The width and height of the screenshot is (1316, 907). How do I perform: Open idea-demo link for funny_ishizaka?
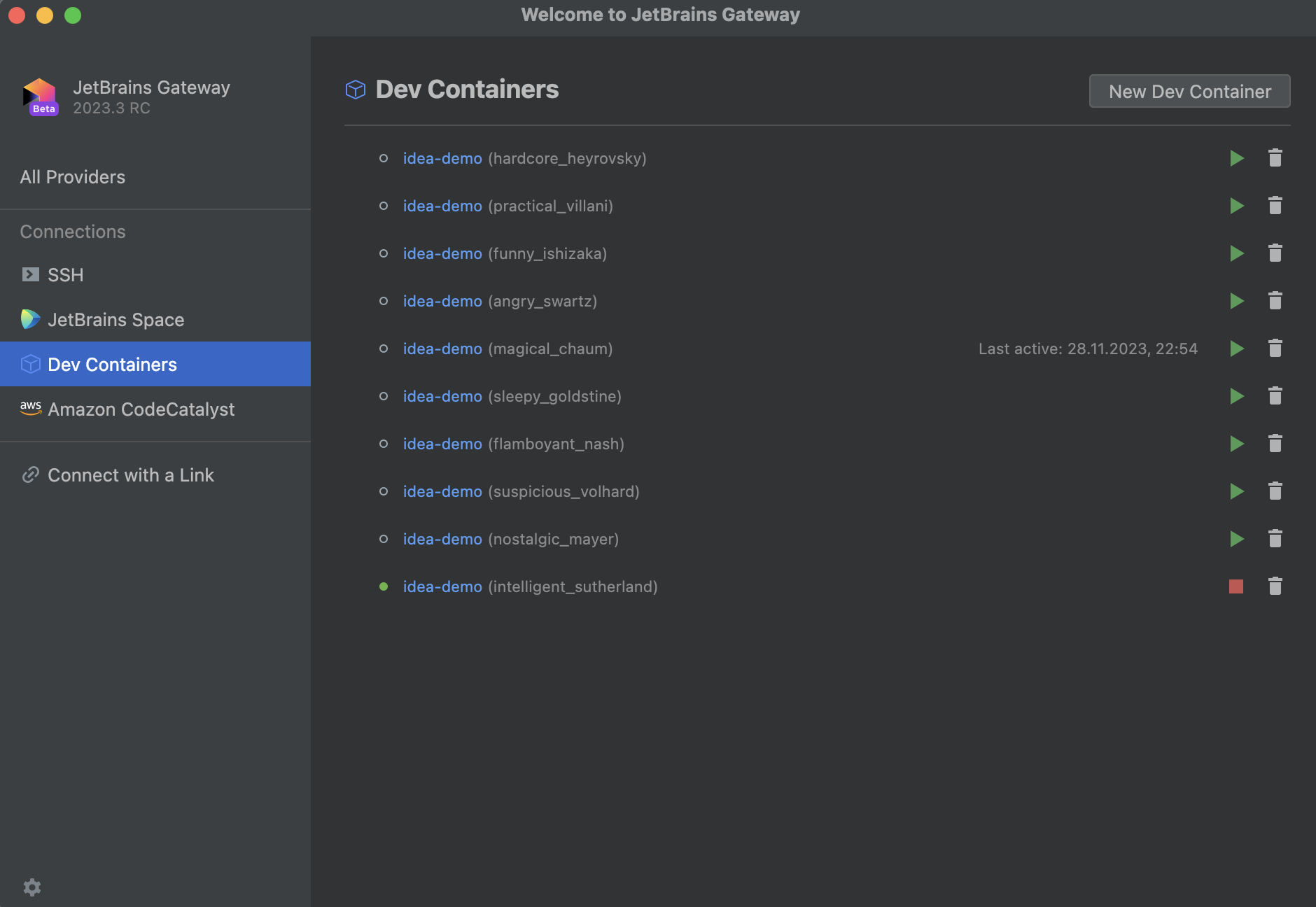point(442,253)
